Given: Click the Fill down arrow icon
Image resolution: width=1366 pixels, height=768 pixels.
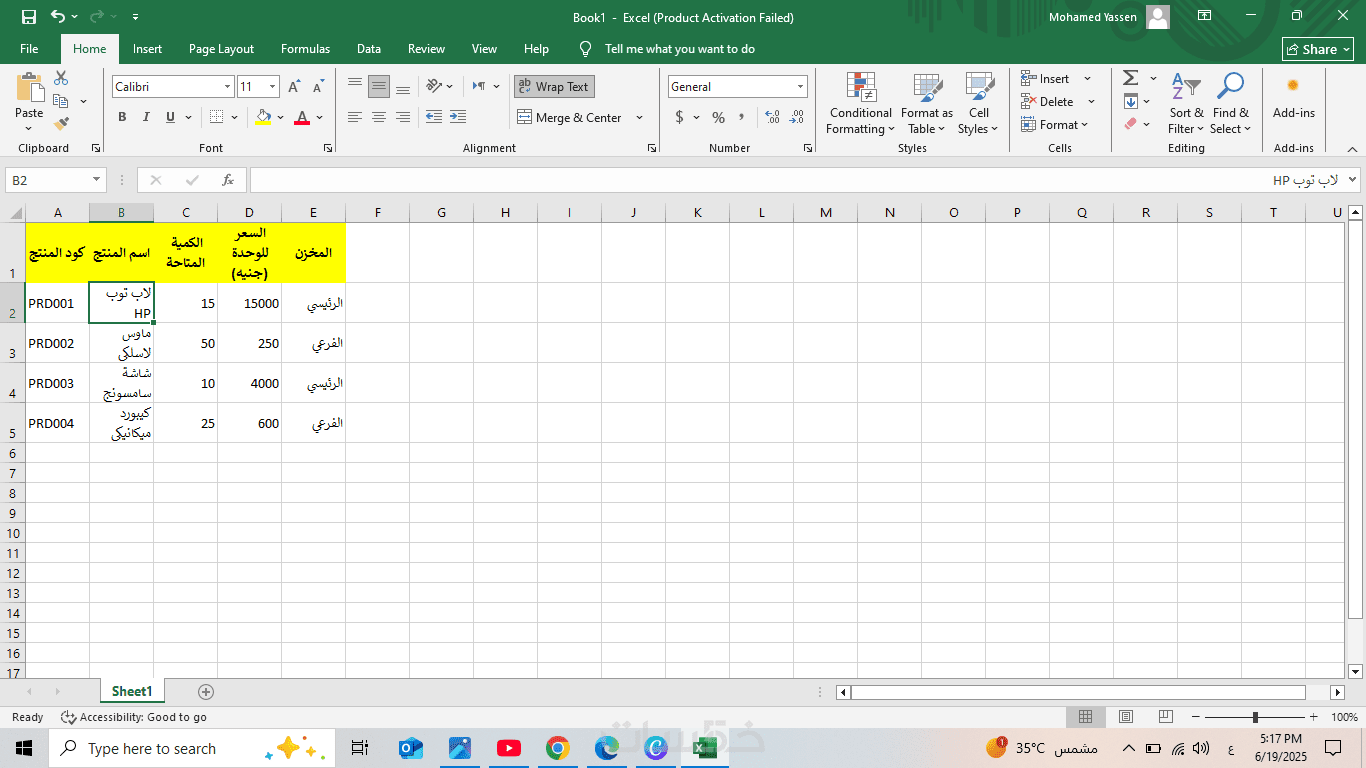Looking at the screenshot, I should [1130, 101].
